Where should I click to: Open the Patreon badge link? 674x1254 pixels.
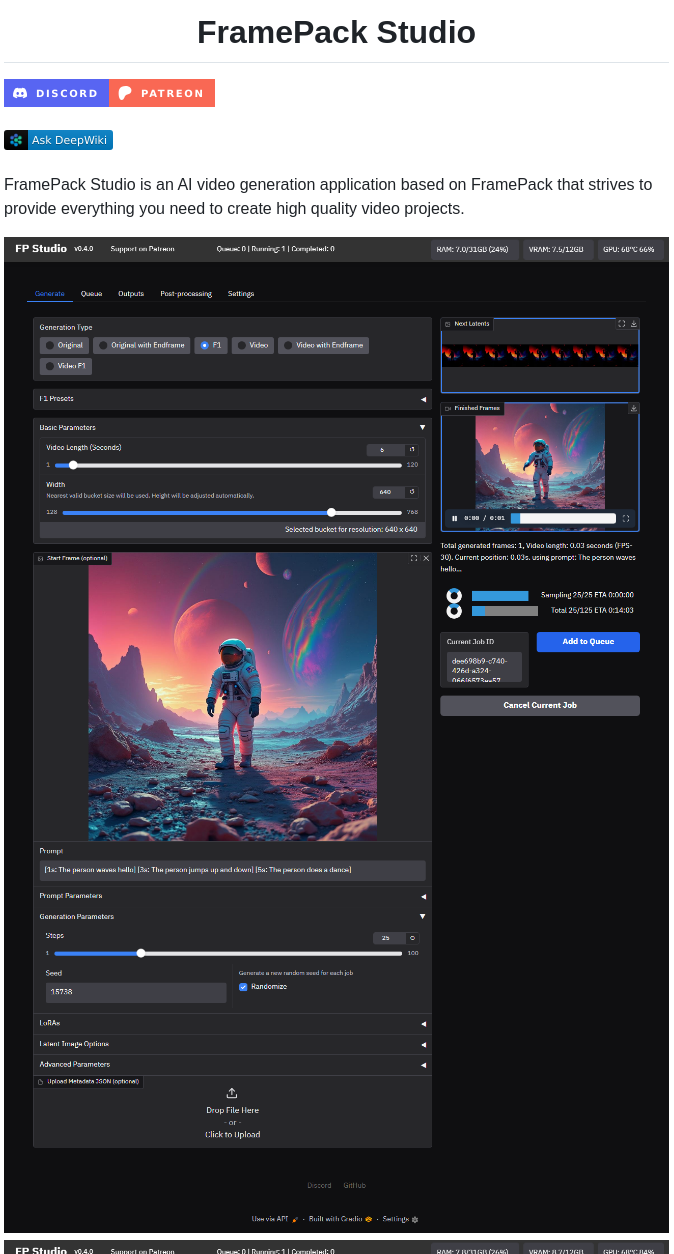[162, 93]
